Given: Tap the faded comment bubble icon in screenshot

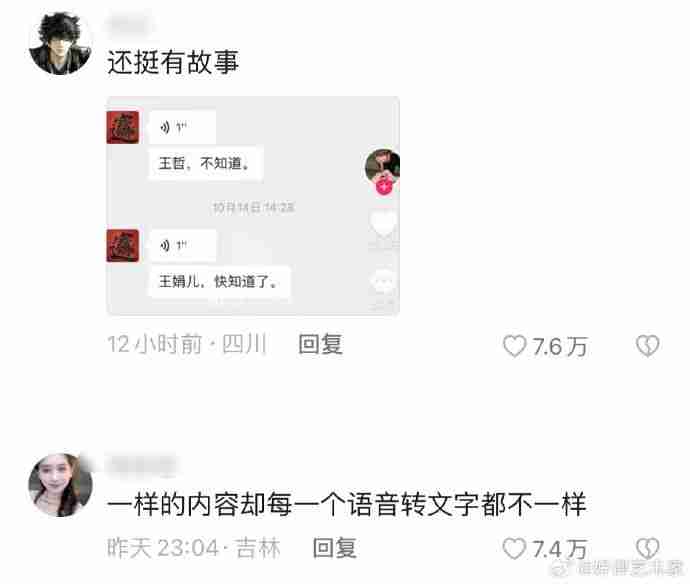Looking at the screenshot, I should 383,281.
